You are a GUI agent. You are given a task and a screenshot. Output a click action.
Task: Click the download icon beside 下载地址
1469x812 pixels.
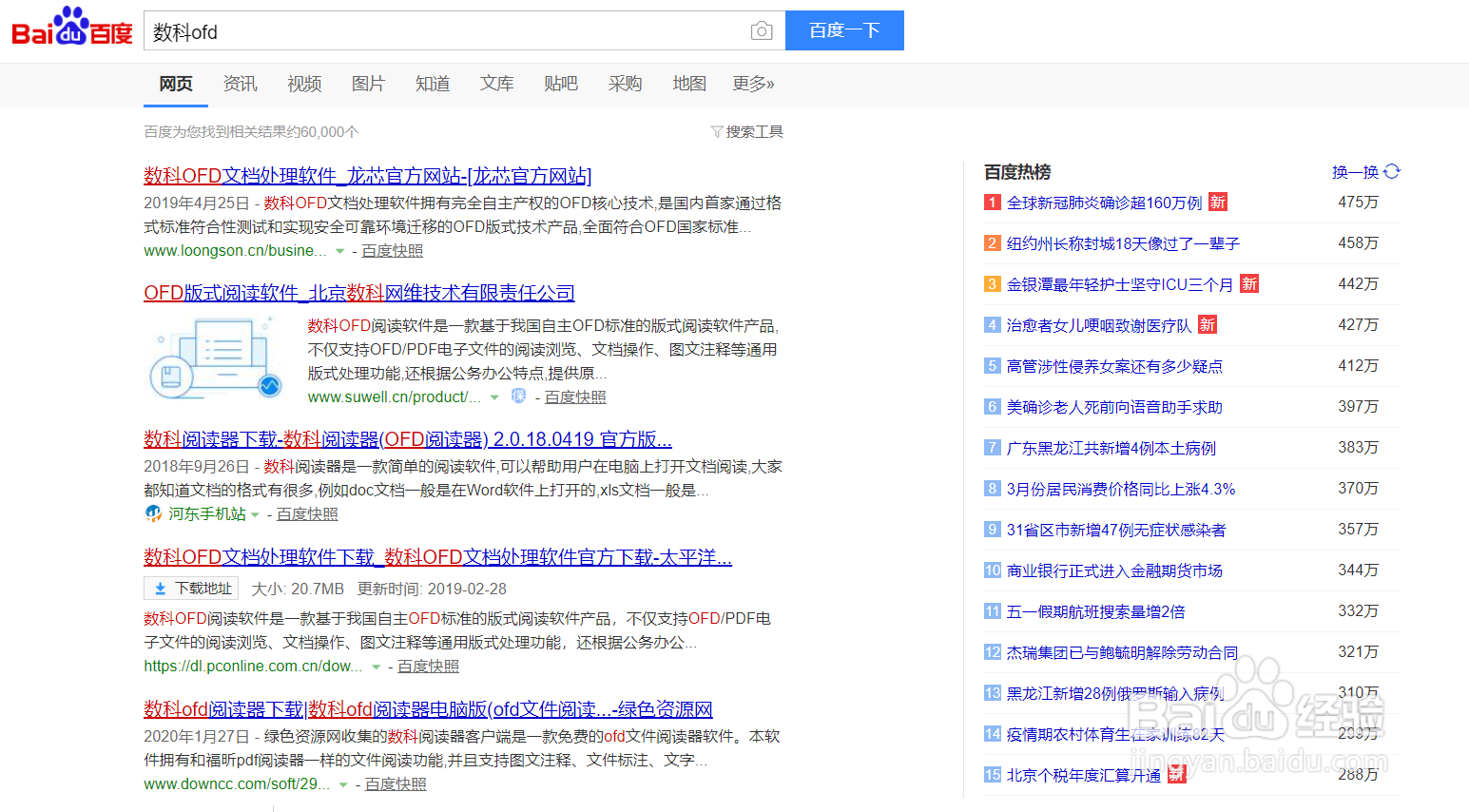160,588
